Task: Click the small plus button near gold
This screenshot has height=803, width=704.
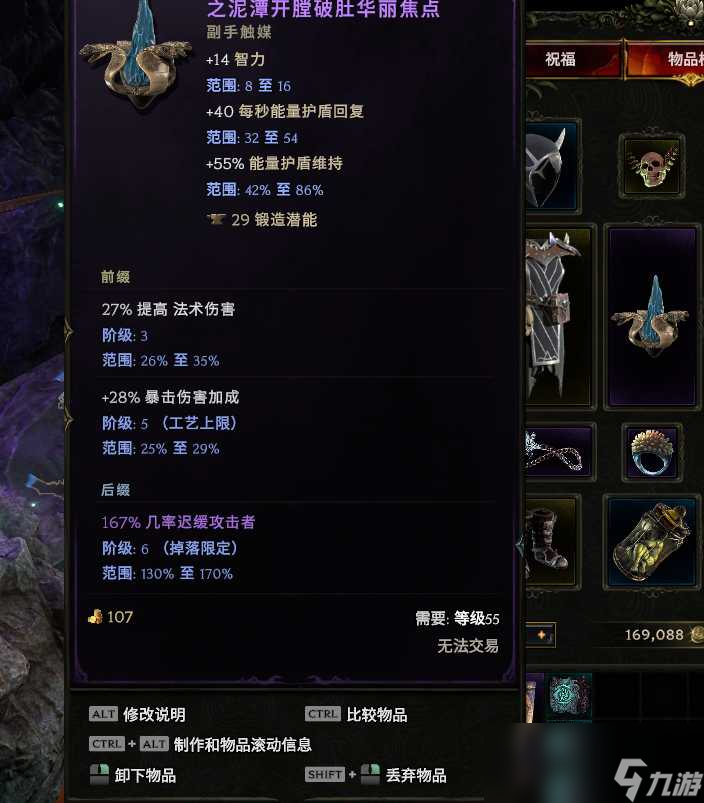Action: [x=541, y=635]
